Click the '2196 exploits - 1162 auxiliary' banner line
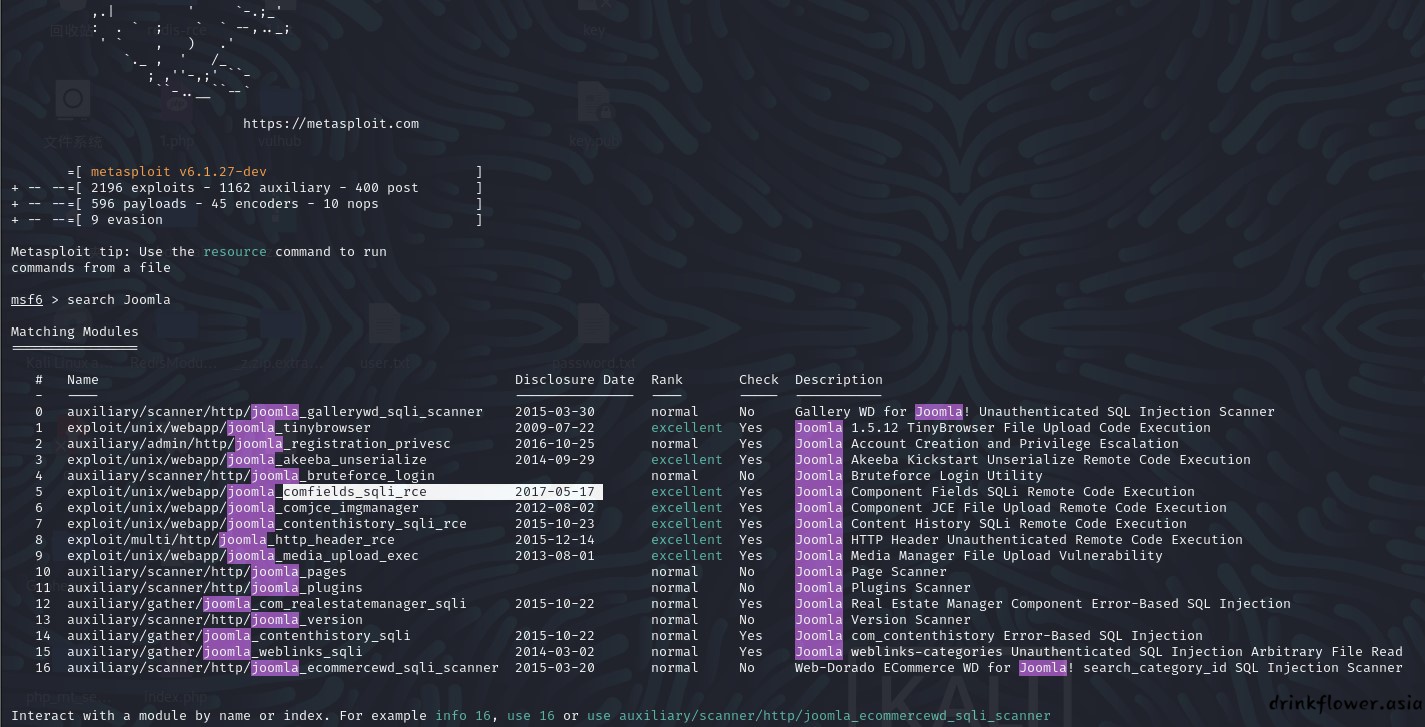 point(255,188)
